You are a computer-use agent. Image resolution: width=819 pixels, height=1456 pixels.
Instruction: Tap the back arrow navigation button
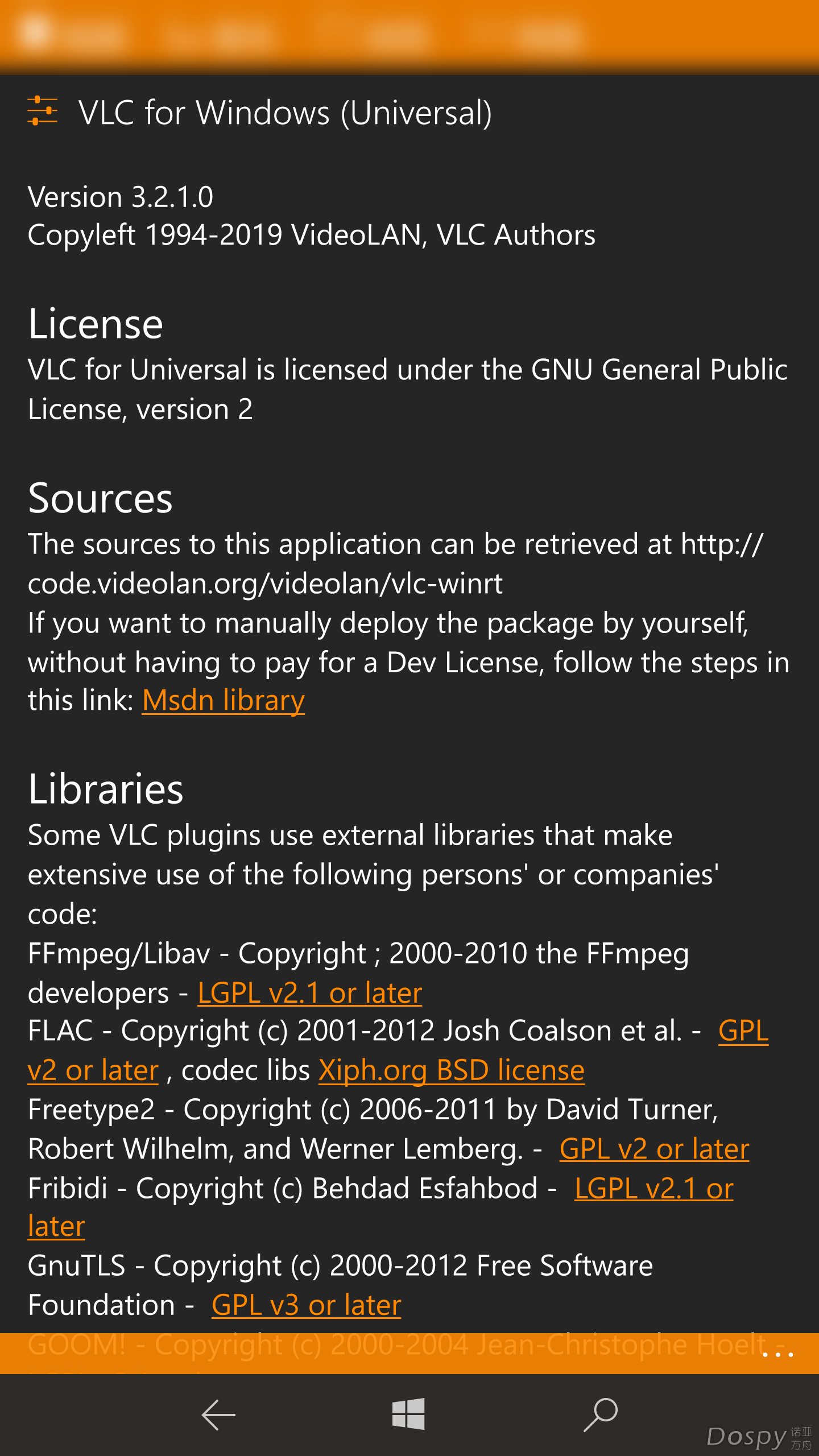tap(218, 1414)
